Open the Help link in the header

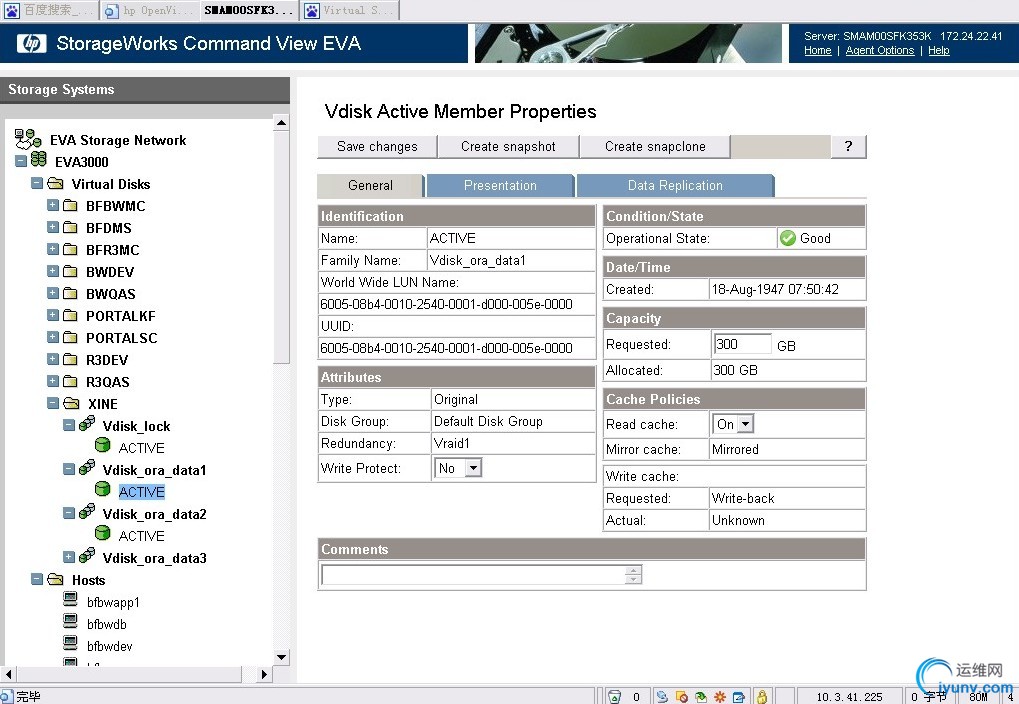click(x=938, y=51)
